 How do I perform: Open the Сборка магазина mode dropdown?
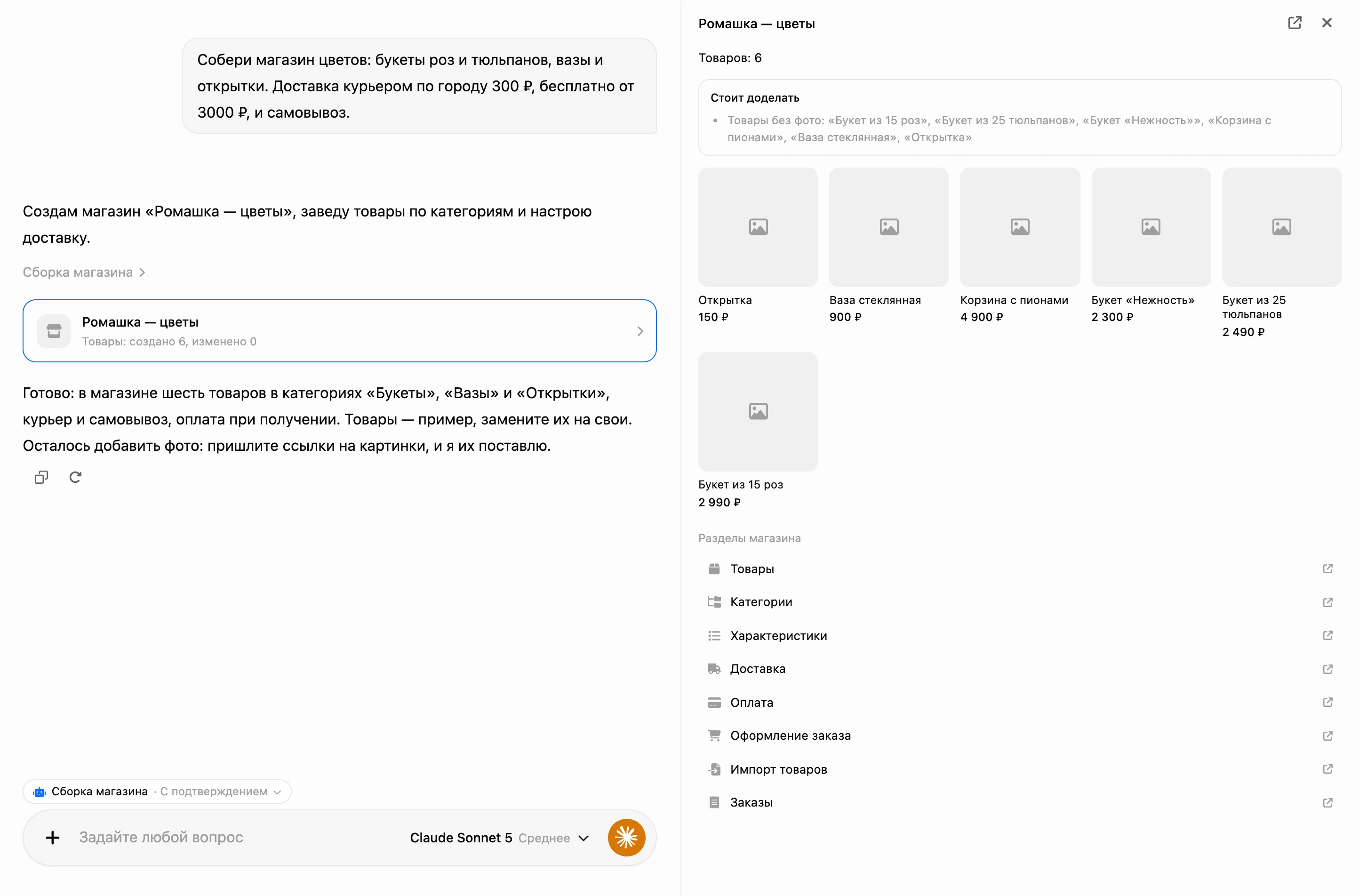(x=157, y=792)
